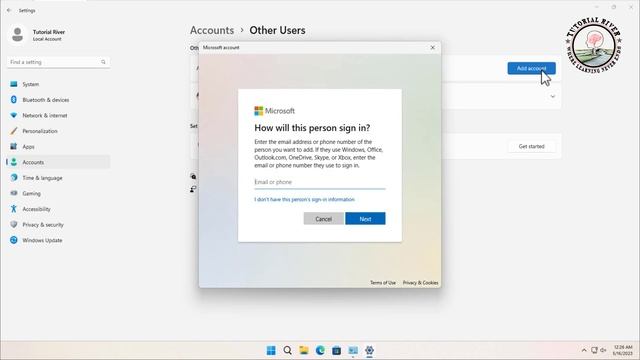This screenshot has height=360, width=640.
Task: Launch Microsoft Edge from taskbar
Action: (x=320, y=350)
